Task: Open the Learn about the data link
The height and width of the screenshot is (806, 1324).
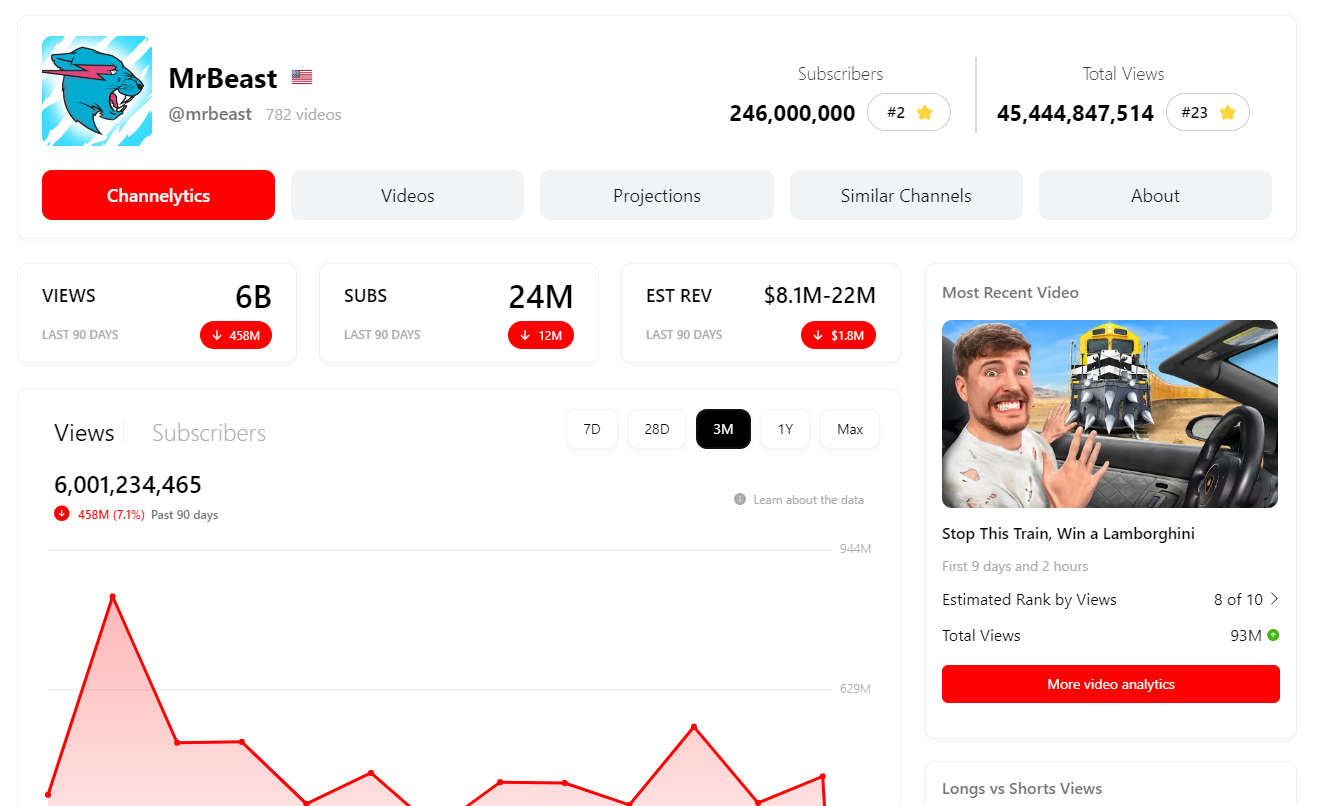Action: (810, 499)
